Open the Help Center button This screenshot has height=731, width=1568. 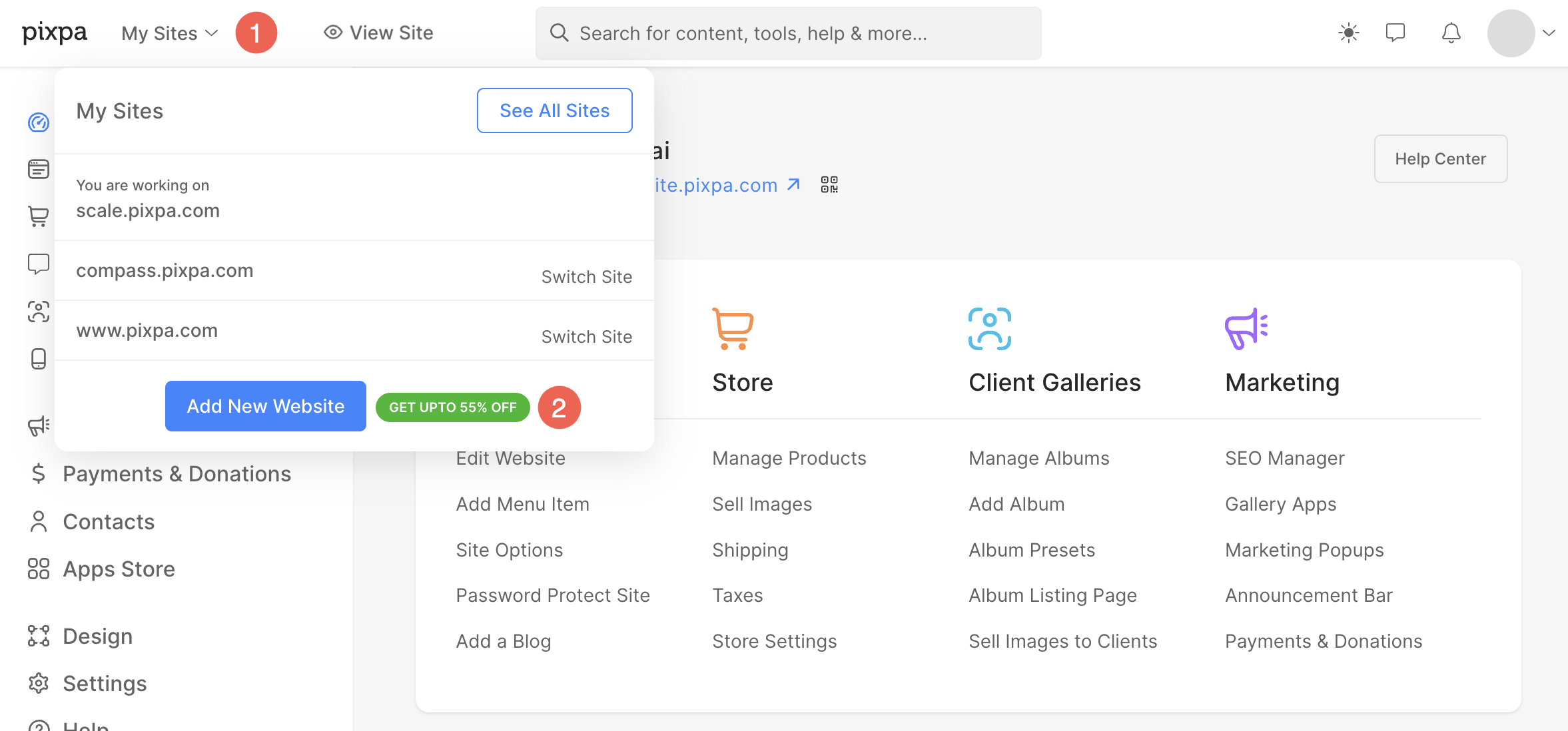1441,158
